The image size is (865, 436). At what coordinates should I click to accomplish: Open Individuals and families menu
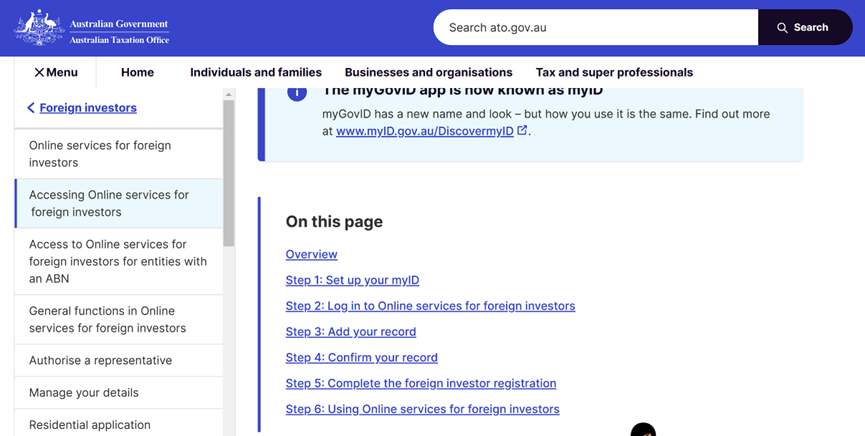[x=256, y=72]
